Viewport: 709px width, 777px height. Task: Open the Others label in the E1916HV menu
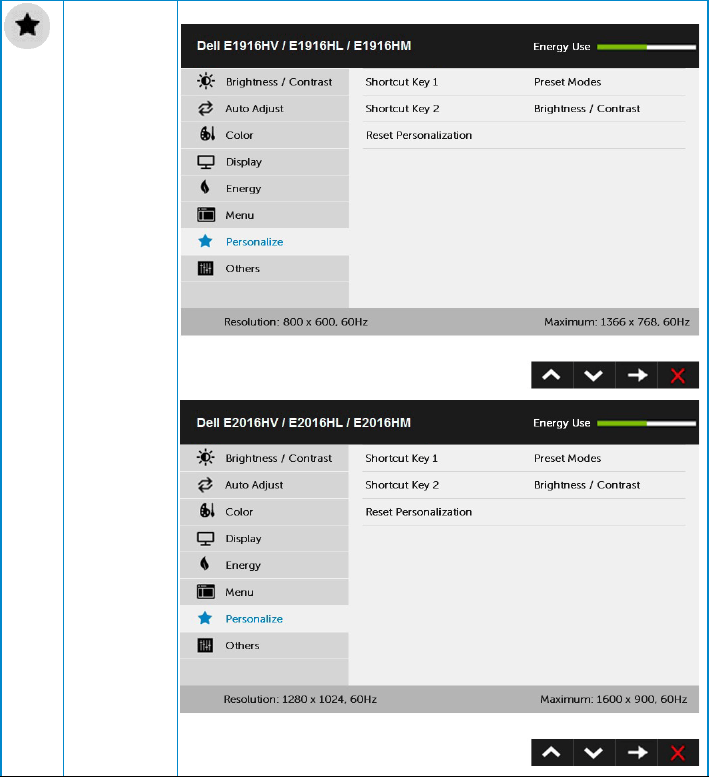point(242,268)
